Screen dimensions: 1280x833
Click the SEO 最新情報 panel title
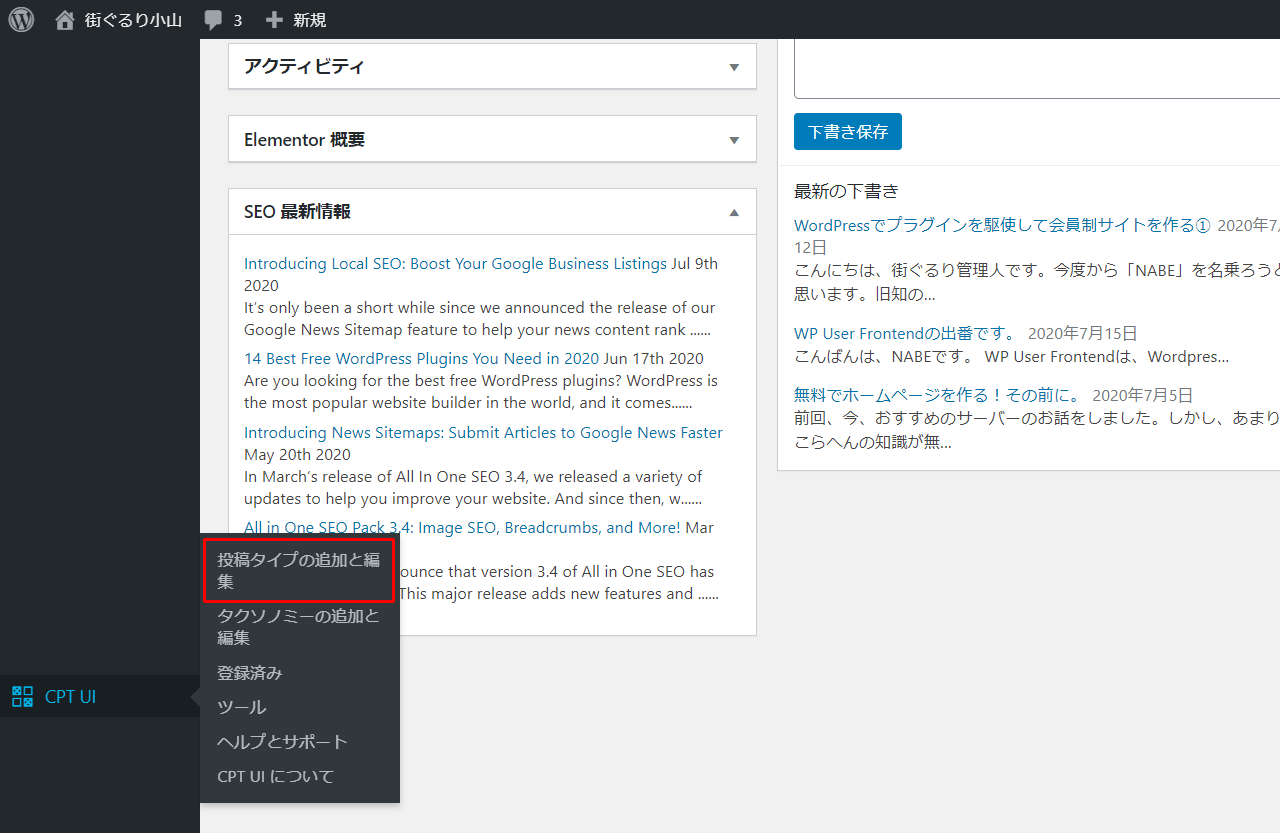coord(297,212)
